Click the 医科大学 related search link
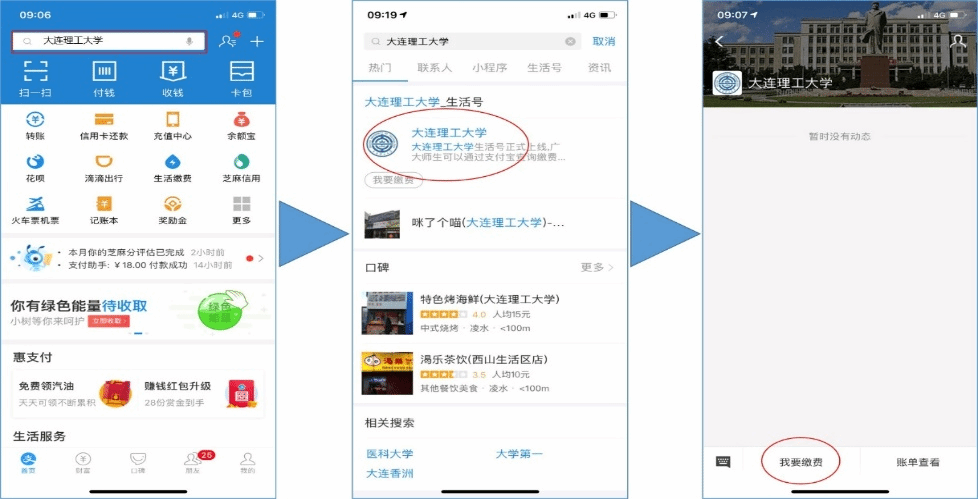The width and height of the screenshot is (978, 499). point(389,454)
